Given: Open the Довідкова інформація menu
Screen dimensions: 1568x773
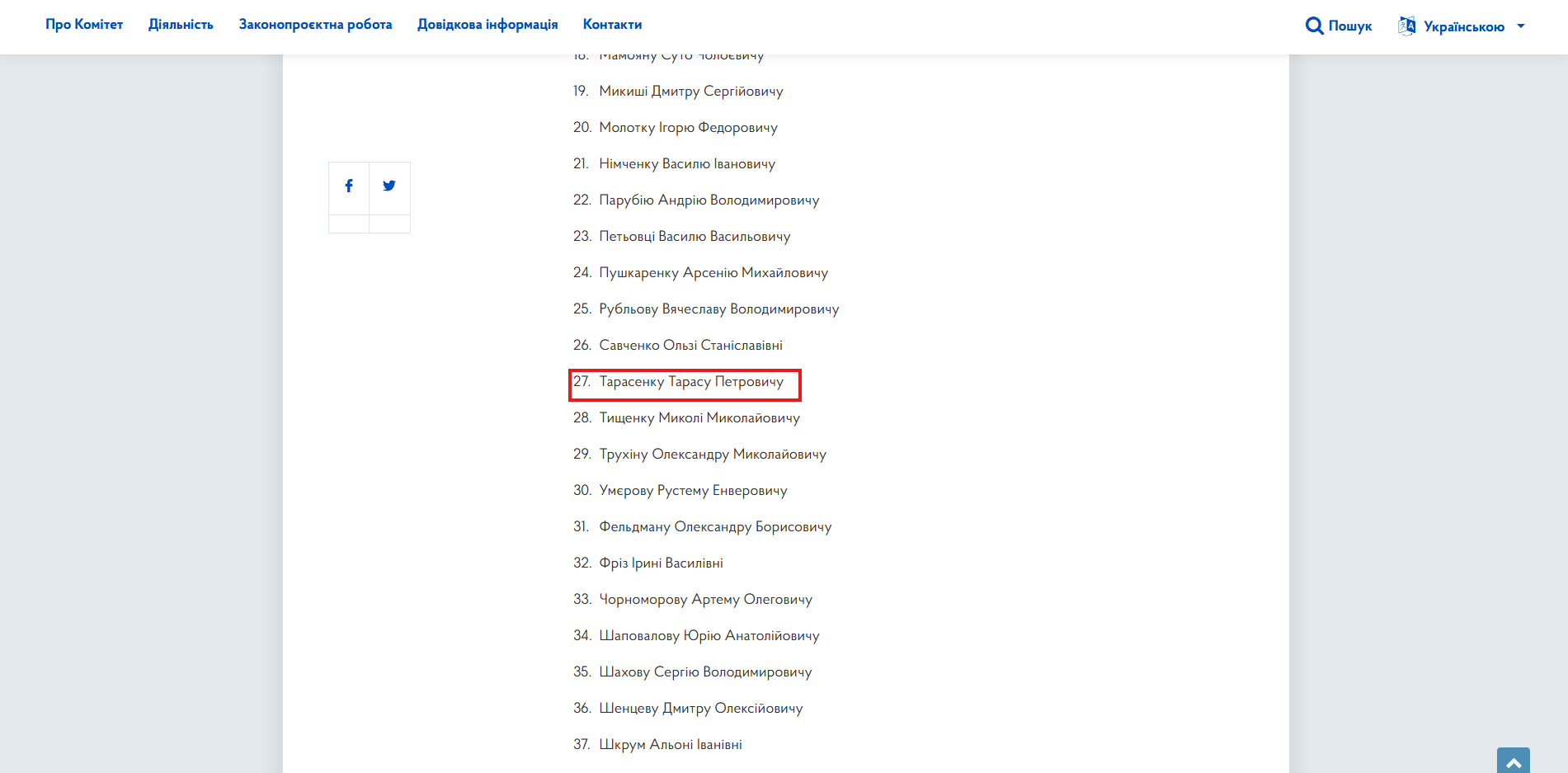Looking at the screenshot, I should pyautogui.click(x=487, y=25).
